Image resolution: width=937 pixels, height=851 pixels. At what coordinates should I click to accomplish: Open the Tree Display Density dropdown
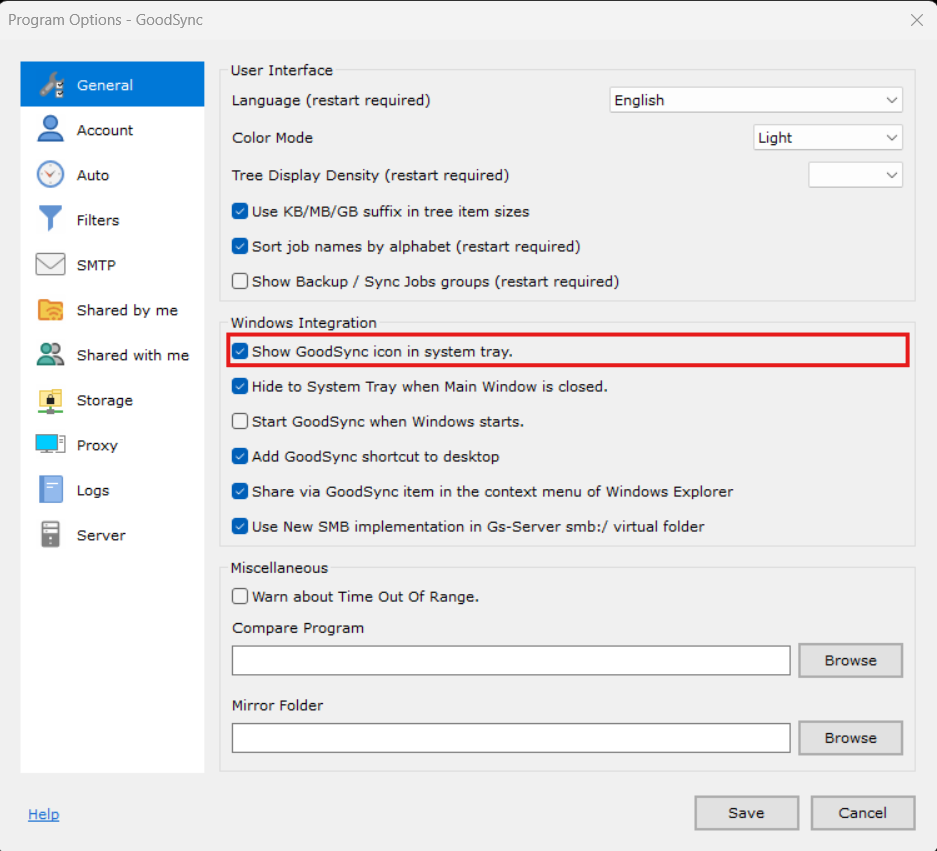tap(855, 175)
